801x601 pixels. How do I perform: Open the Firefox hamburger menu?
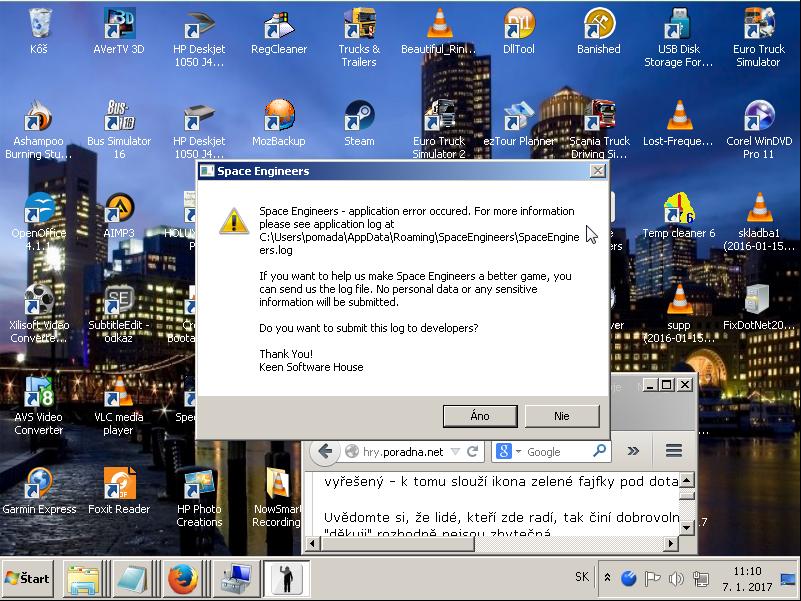tap(674, 451)
